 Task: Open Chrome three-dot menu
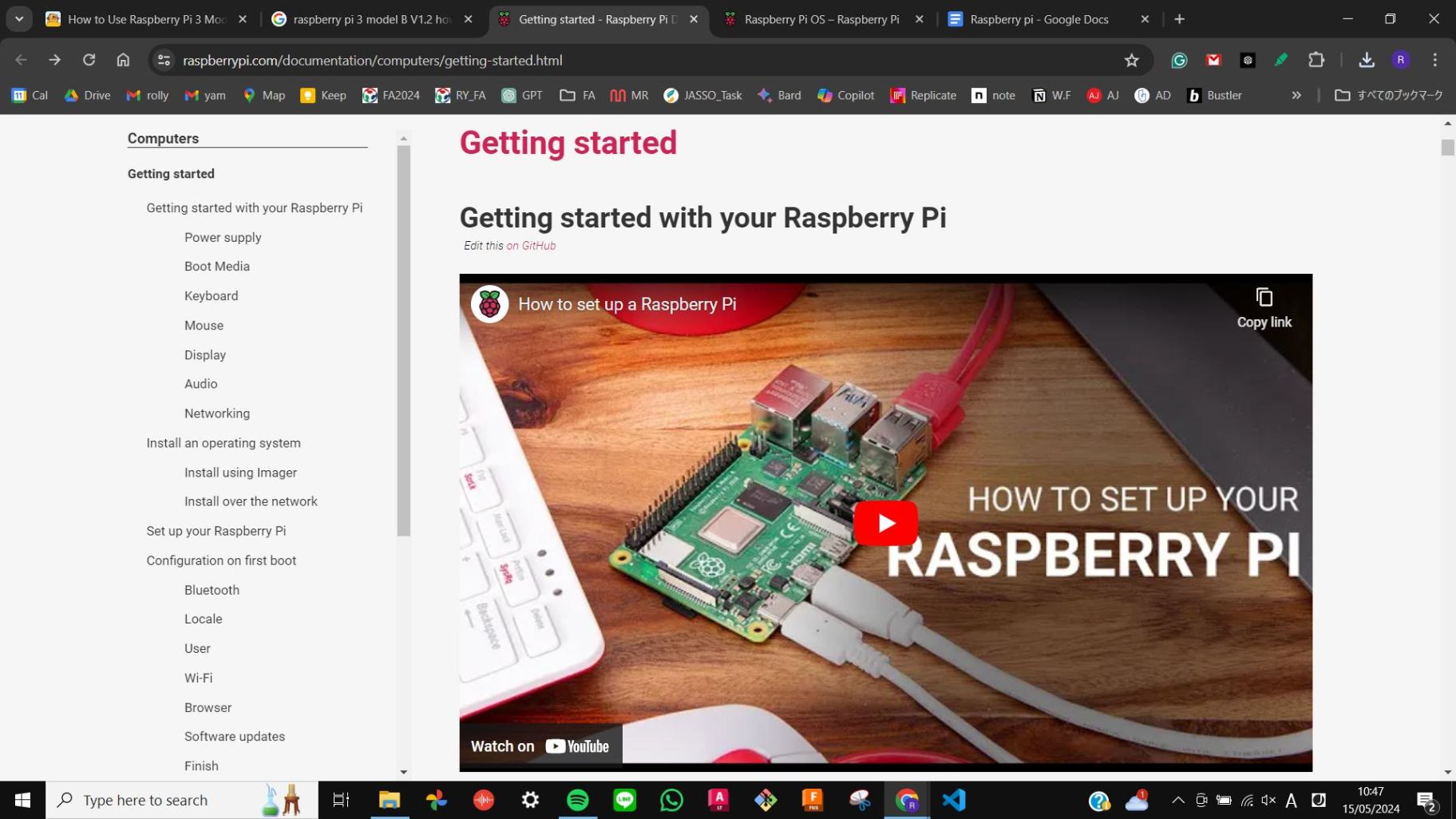(x=1434, y=60)
